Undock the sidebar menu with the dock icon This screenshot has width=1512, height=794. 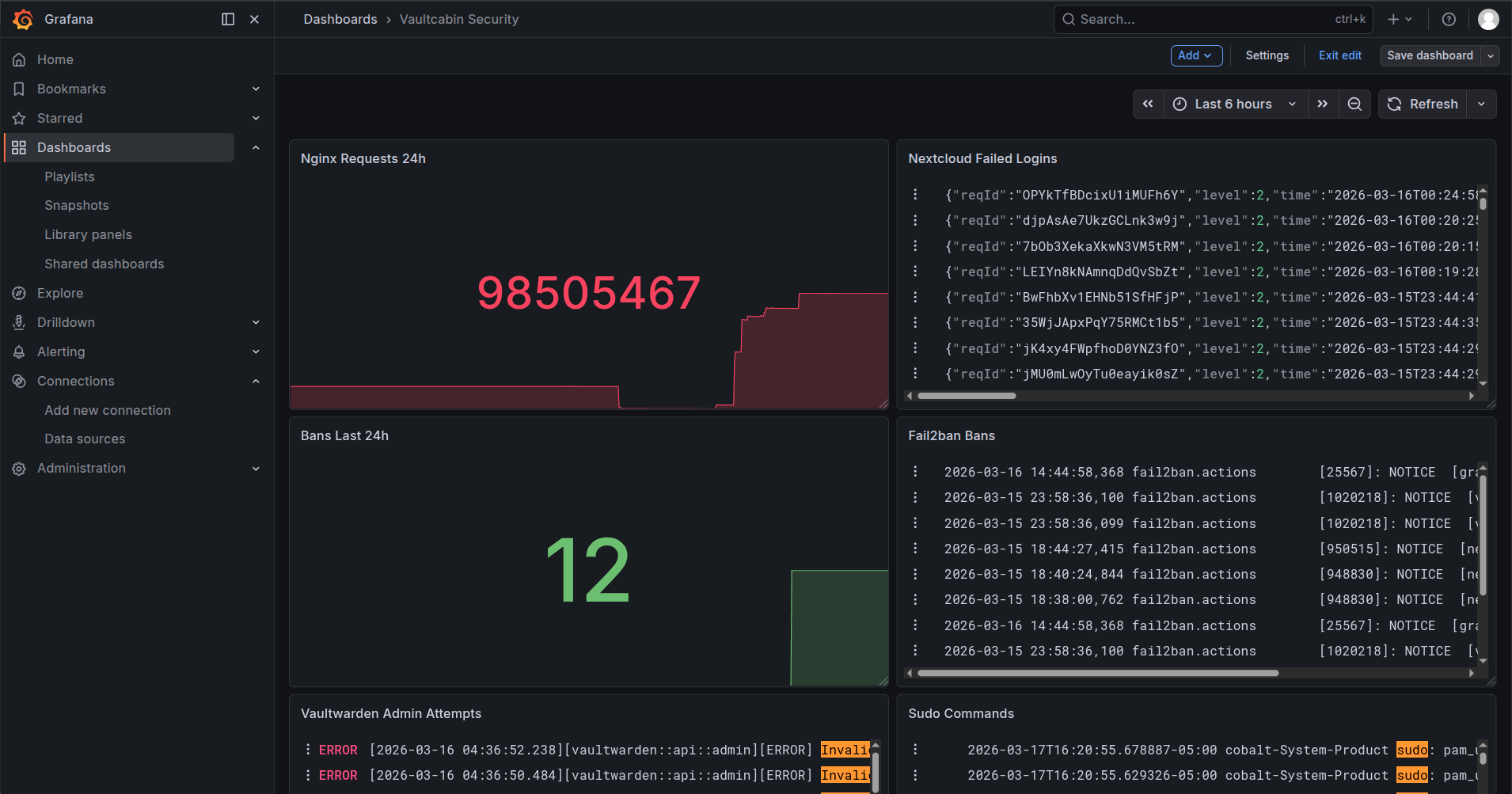pos(228,19)
